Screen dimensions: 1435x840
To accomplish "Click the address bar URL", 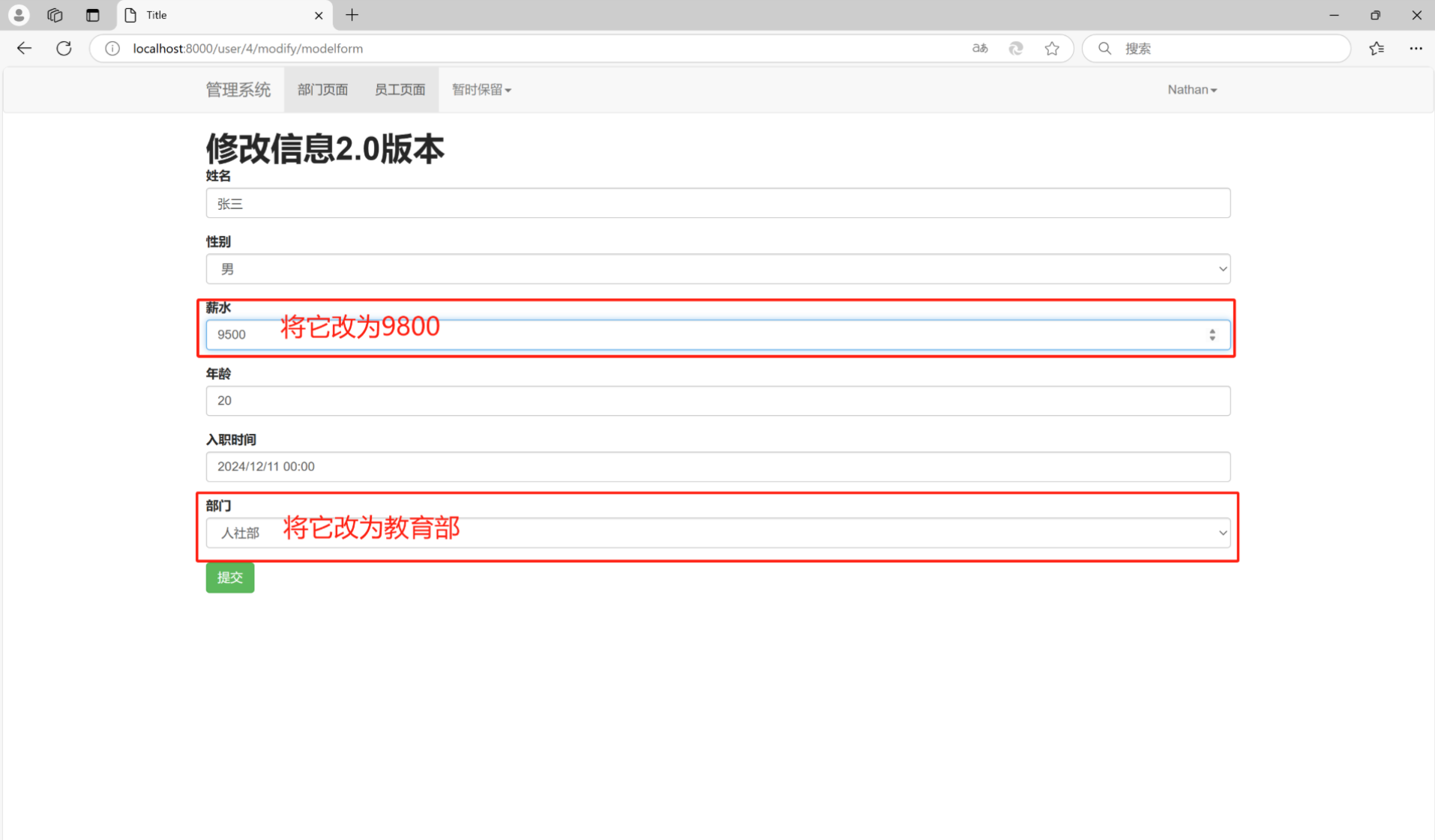I will 248,49.
